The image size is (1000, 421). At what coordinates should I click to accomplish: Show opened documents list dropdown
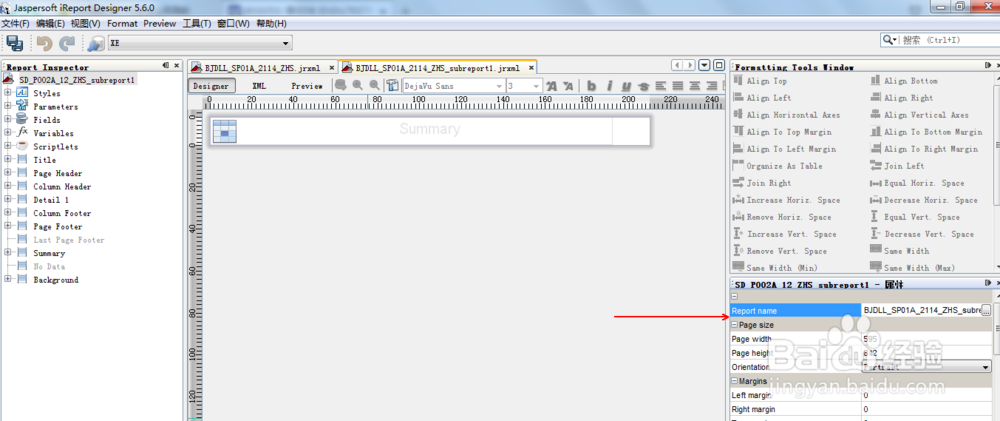pyautogui.click(x=704, y=66)
